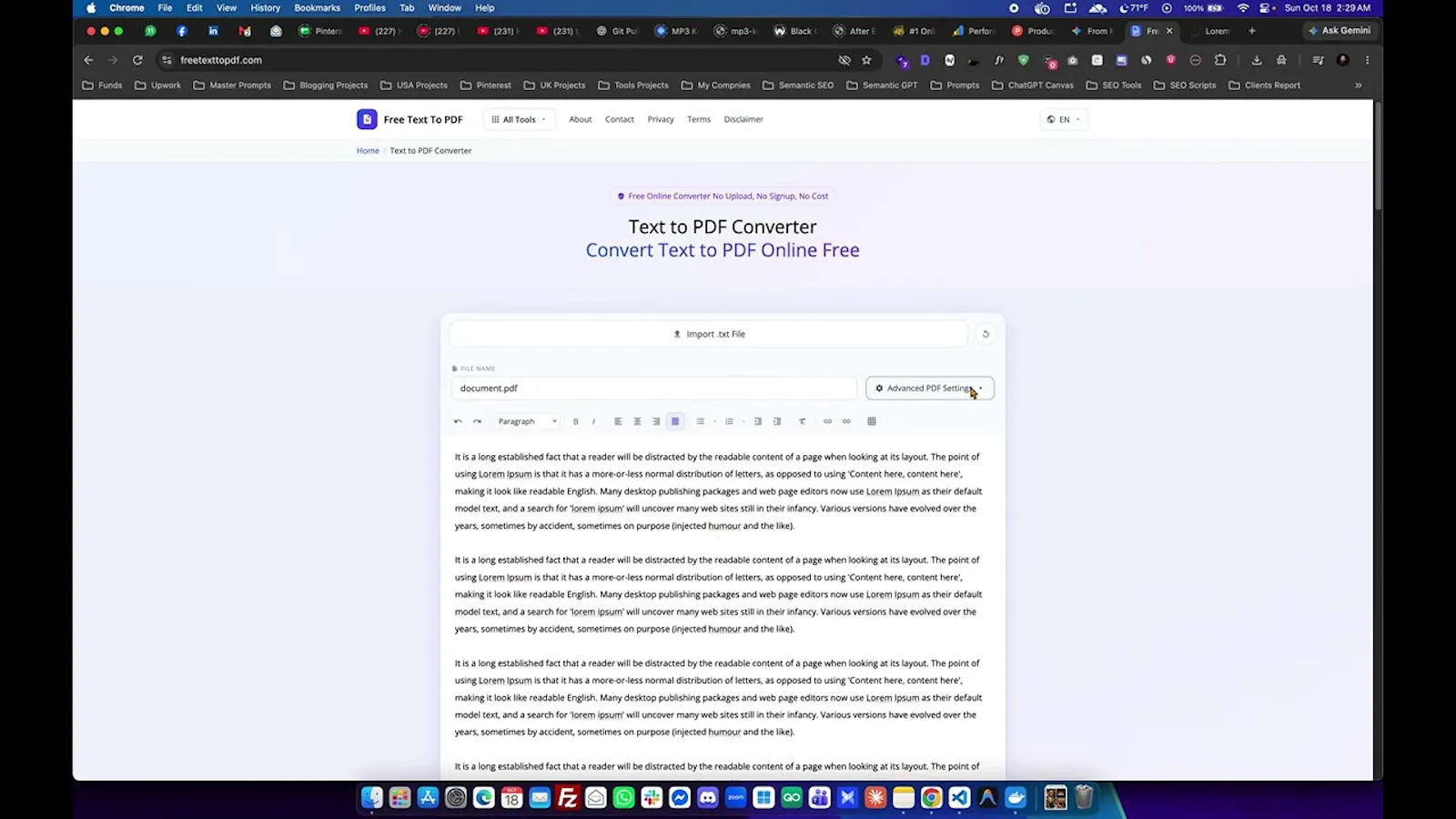This screenshot has width=1456, height=819.
Task: Click Free Text To PDF logo
Action: pyautogui.click(x=409, y=119)
